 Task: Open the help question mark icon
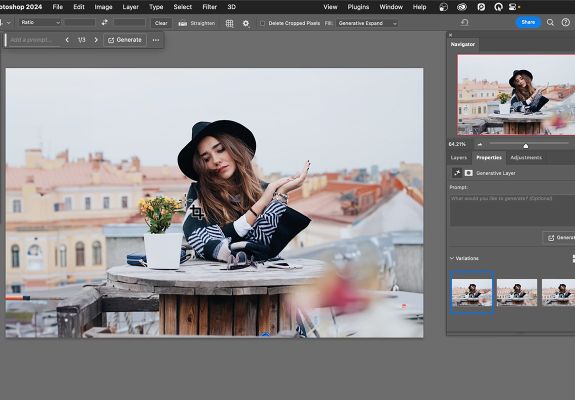tap(565, 22)
